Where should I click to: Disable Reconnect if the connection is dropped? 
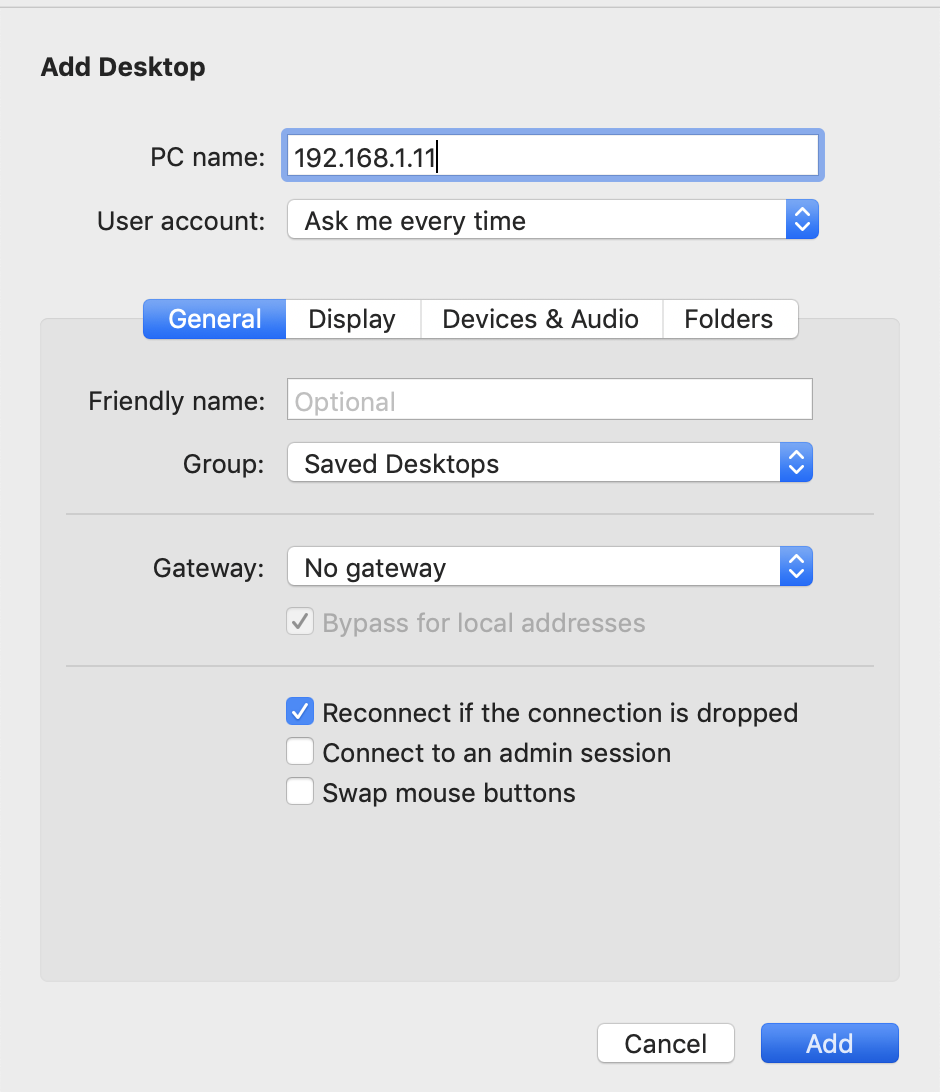pos(300,712)
